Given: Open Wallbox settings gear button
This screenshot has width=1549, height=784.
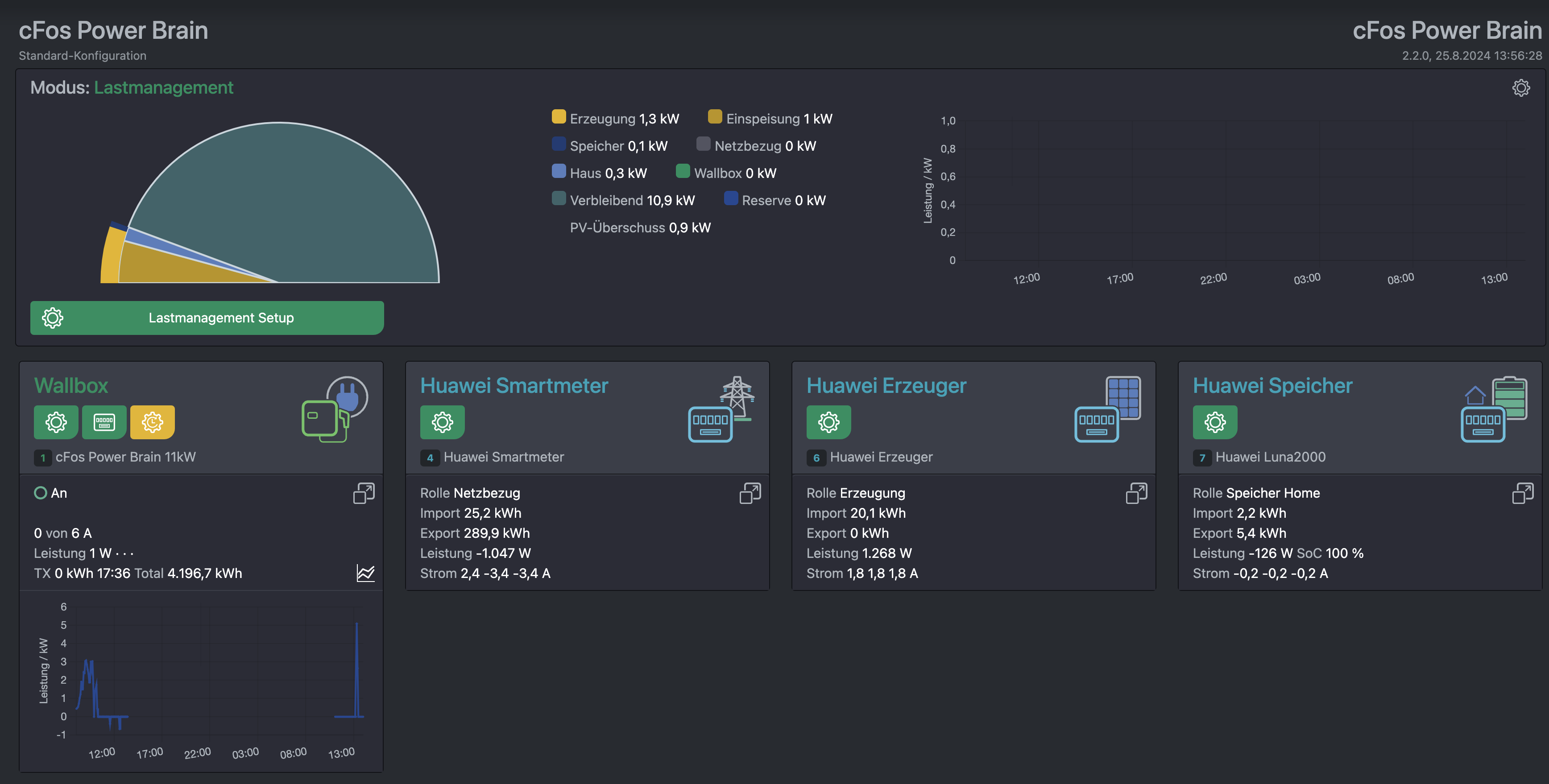Looking at the screenshot, I should pyautogui.click(x=56, y=422).
